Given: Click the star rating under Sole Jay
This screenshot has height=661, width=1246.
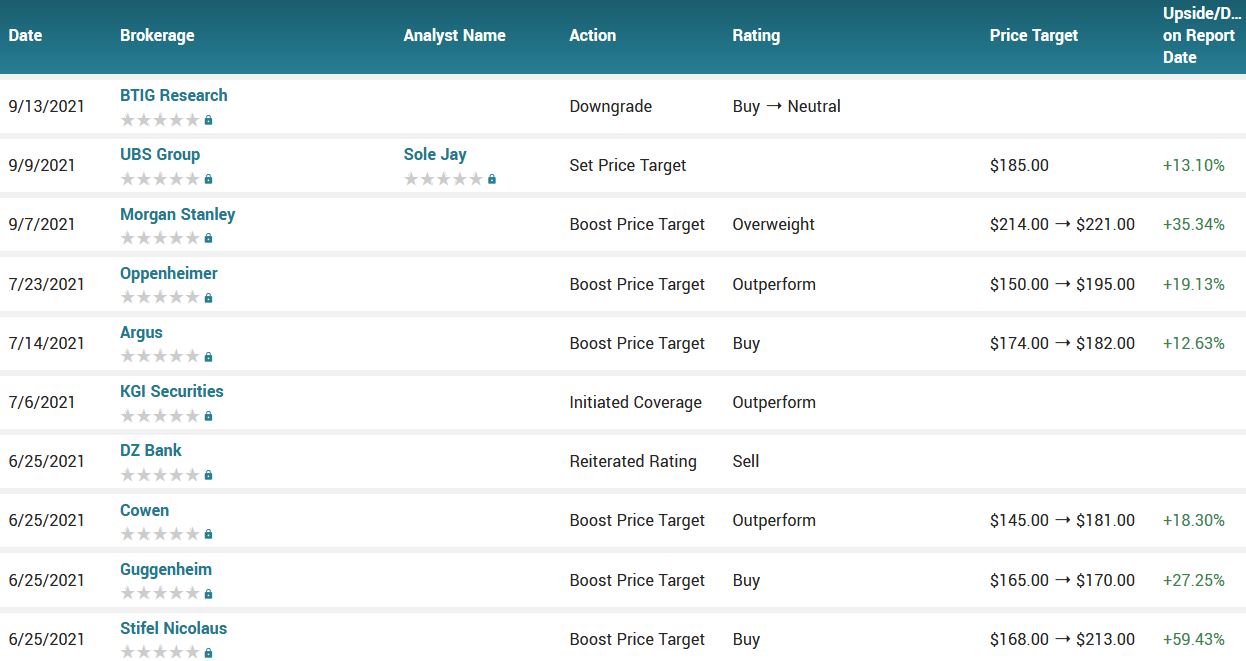Looking at the screenshot, I should [444, 179].
